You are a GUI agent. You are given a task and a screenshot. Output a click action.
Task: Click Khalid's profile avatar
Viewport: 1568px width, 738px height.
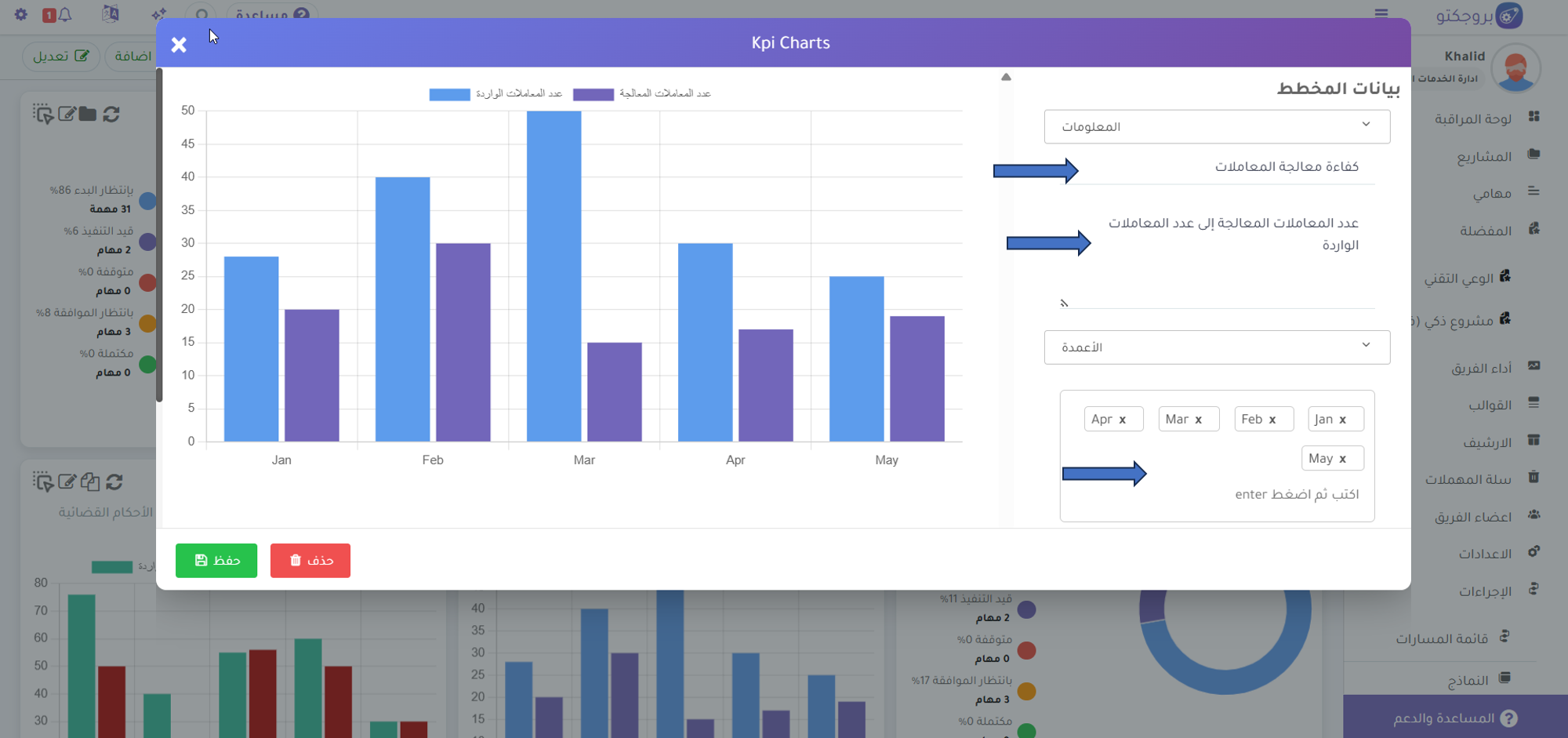tap(1515, 68)
